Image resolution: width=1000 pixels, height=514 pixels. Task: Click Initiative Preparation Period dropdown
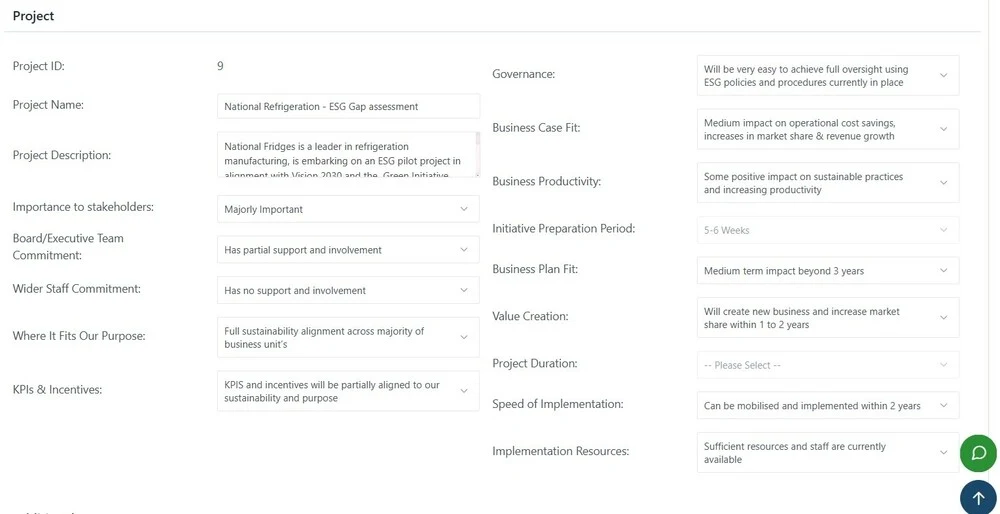(x=827, y=230)
